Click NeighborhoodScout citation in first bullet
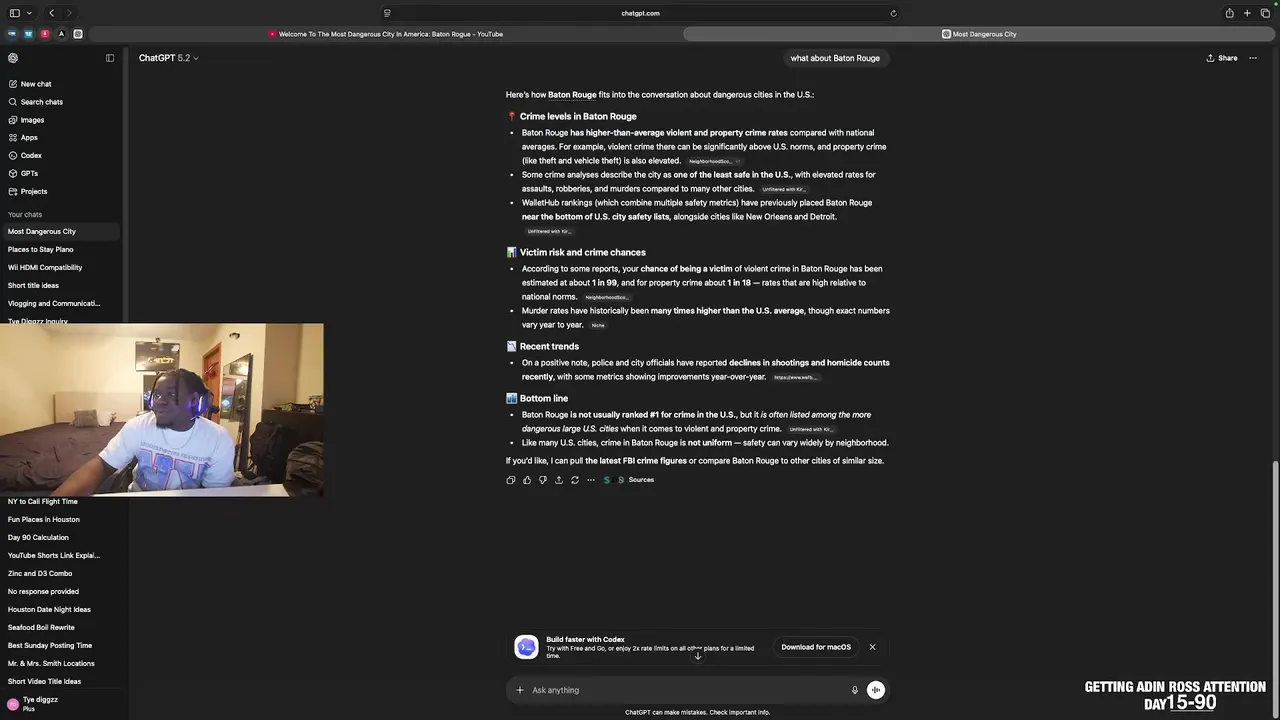The height and width of the screenshot is (720, 1280). 714,161
